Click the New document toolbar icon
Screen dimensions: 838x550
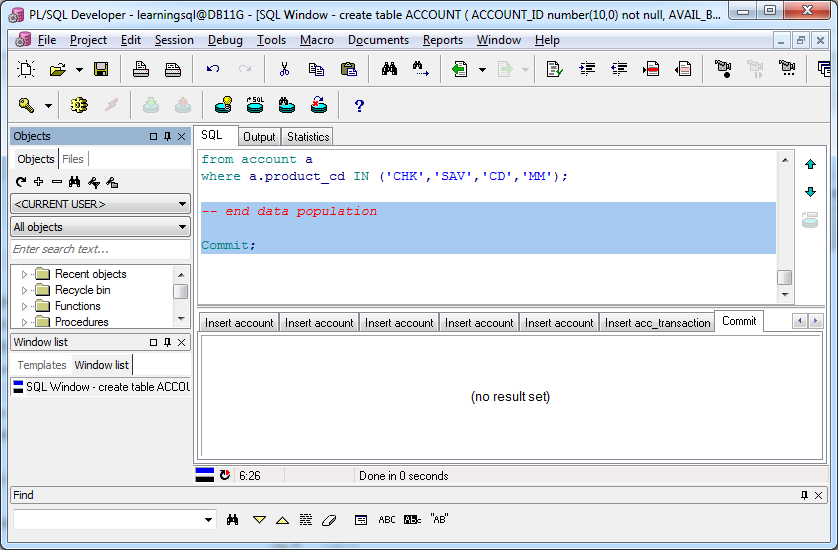(26, 69)
